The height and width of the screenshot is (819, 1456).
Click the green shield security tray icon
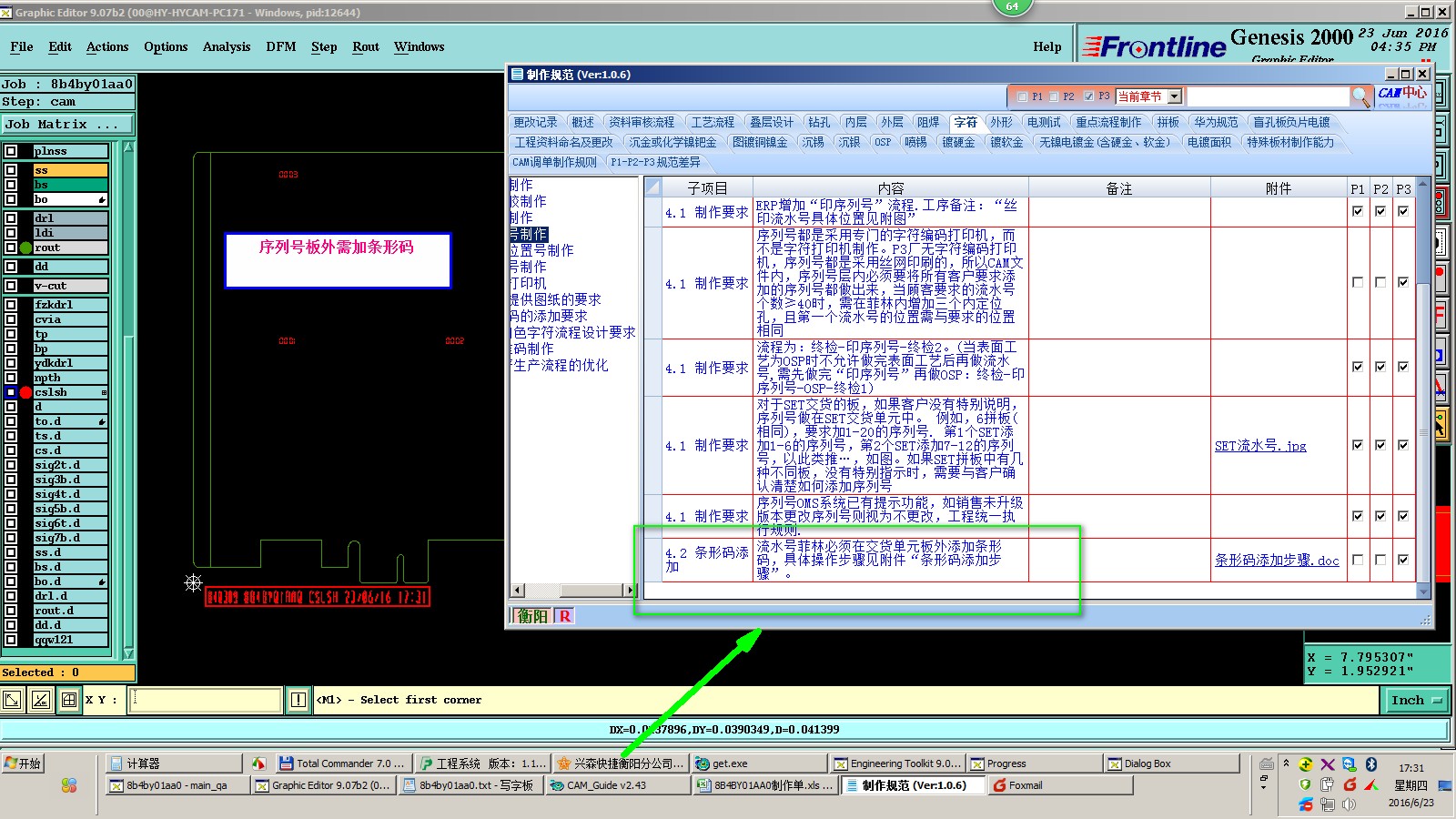pyautogui.click(x=1305, y=784)
